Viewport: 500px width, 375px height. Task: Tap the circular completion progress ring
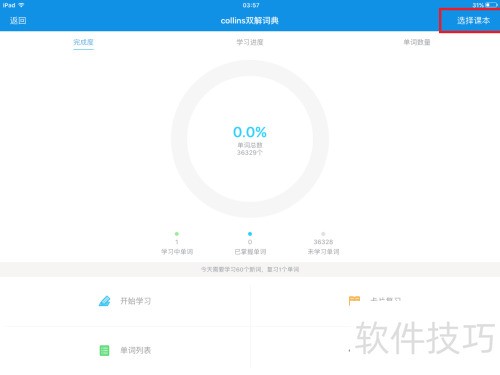[x=250, y=139]
